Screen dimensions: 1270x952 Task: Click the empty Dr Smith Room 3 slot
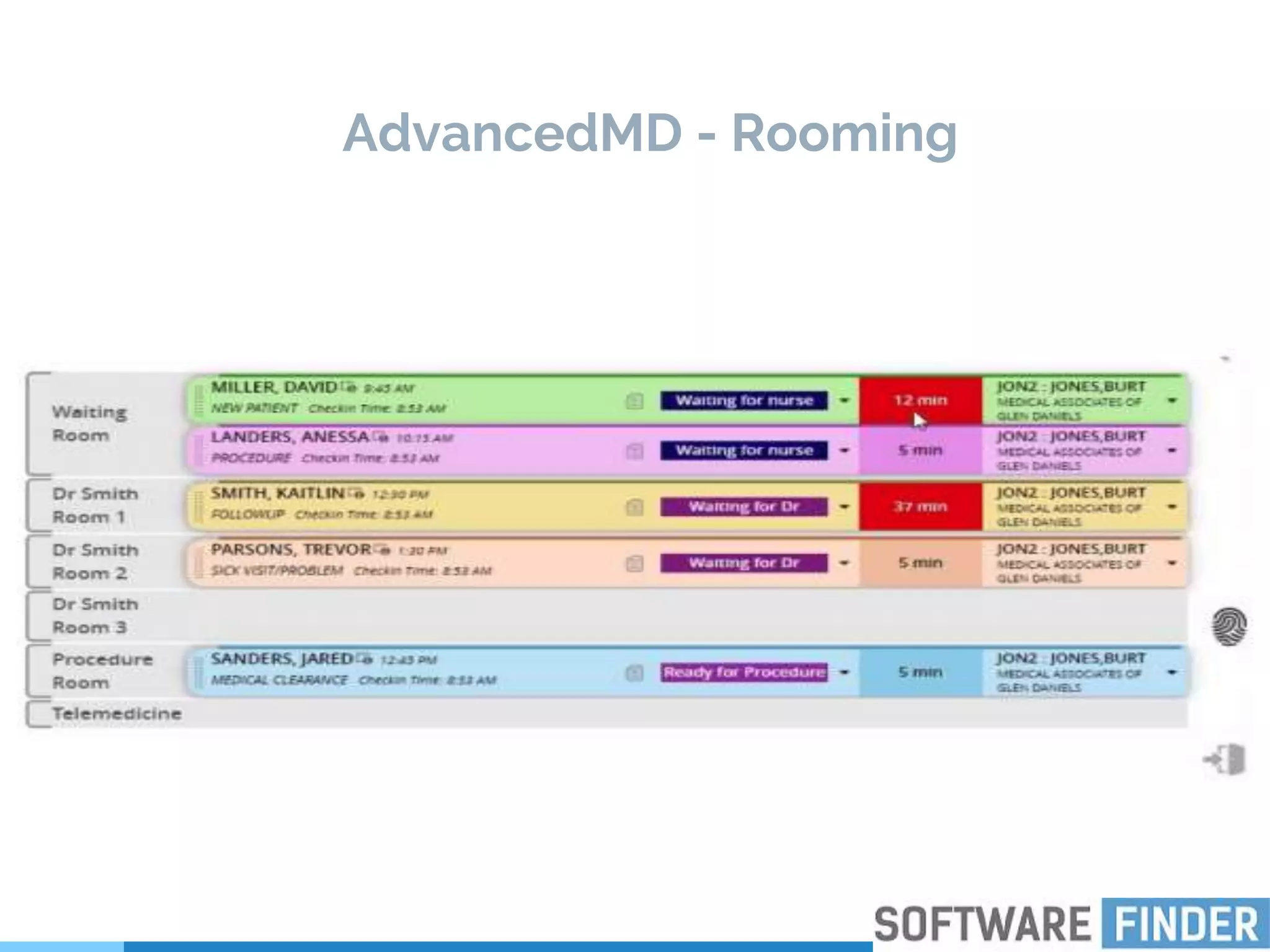pyautogui.click(x=687, y=615)
